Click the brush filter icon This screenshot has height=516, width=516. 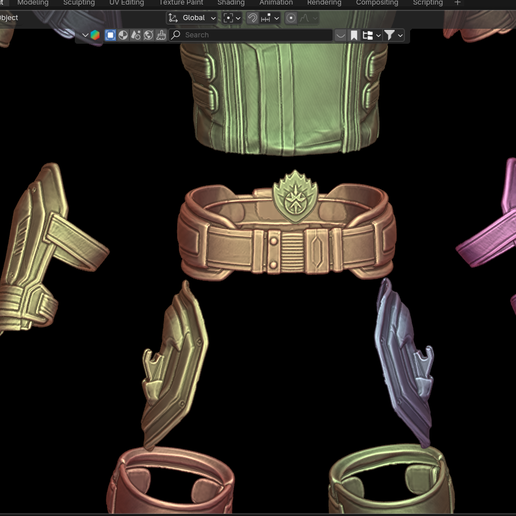(x=161, y=35)
